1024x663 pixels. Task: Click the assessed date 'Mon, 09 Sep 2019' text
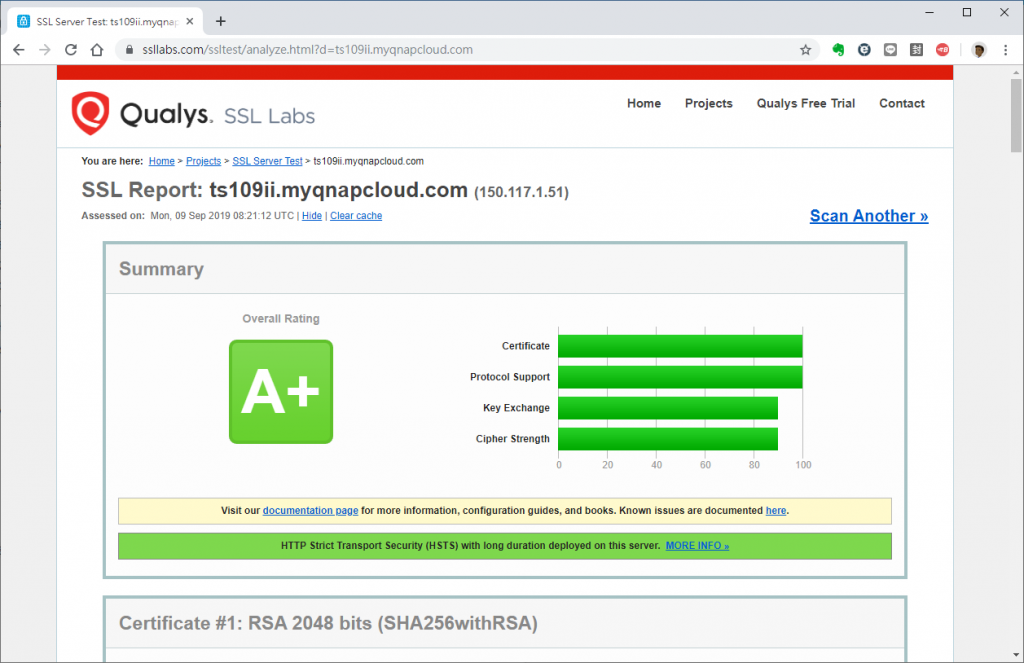point(222,216)
